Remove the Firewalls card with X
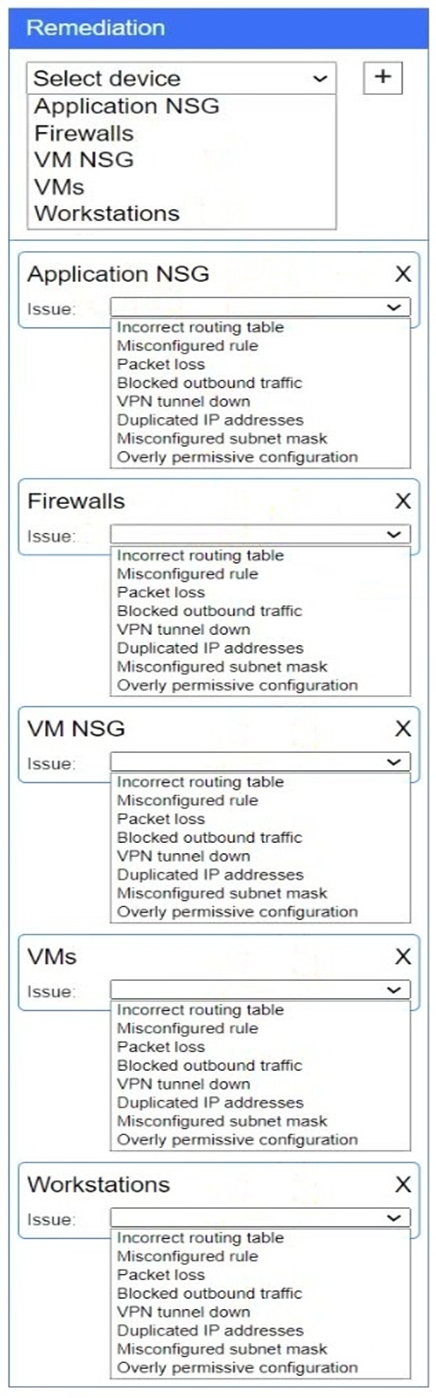This screenshot has width=436, height=1398. coord(402,501)
